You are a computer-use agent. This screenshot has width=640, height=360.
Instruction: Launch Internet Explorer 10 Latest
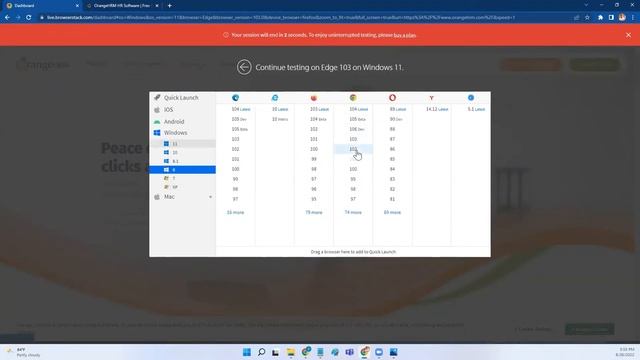pyautogui.click(x=280, y=109)
